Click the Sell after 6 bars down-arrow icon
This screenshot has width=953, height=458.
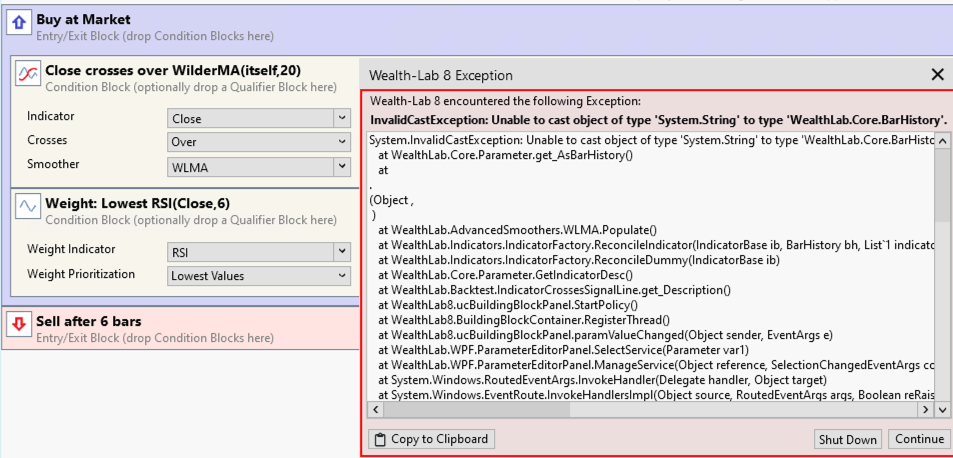(19, 325)
